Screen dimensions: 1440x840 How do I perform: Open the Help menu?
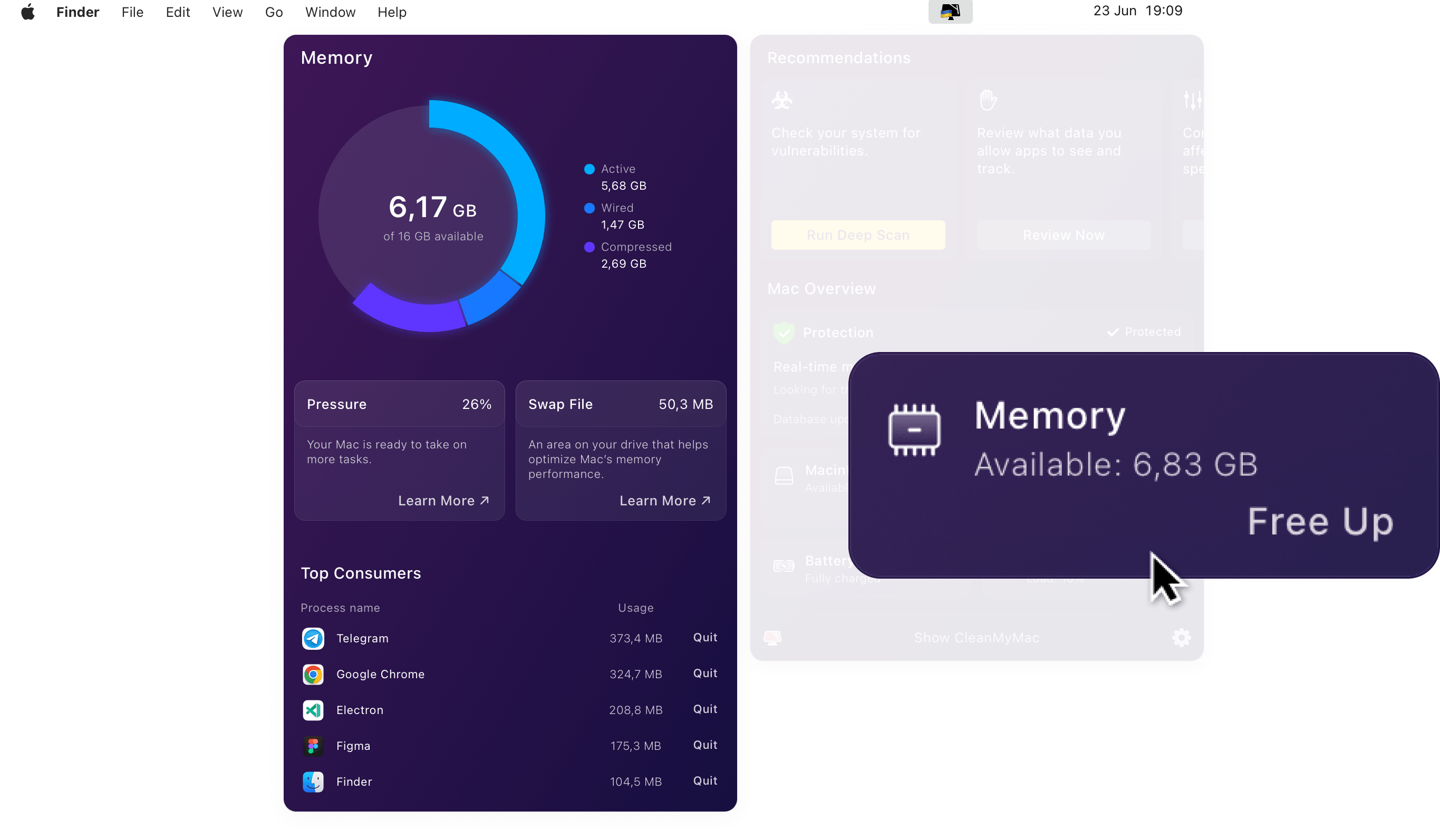tap(391, 12)
